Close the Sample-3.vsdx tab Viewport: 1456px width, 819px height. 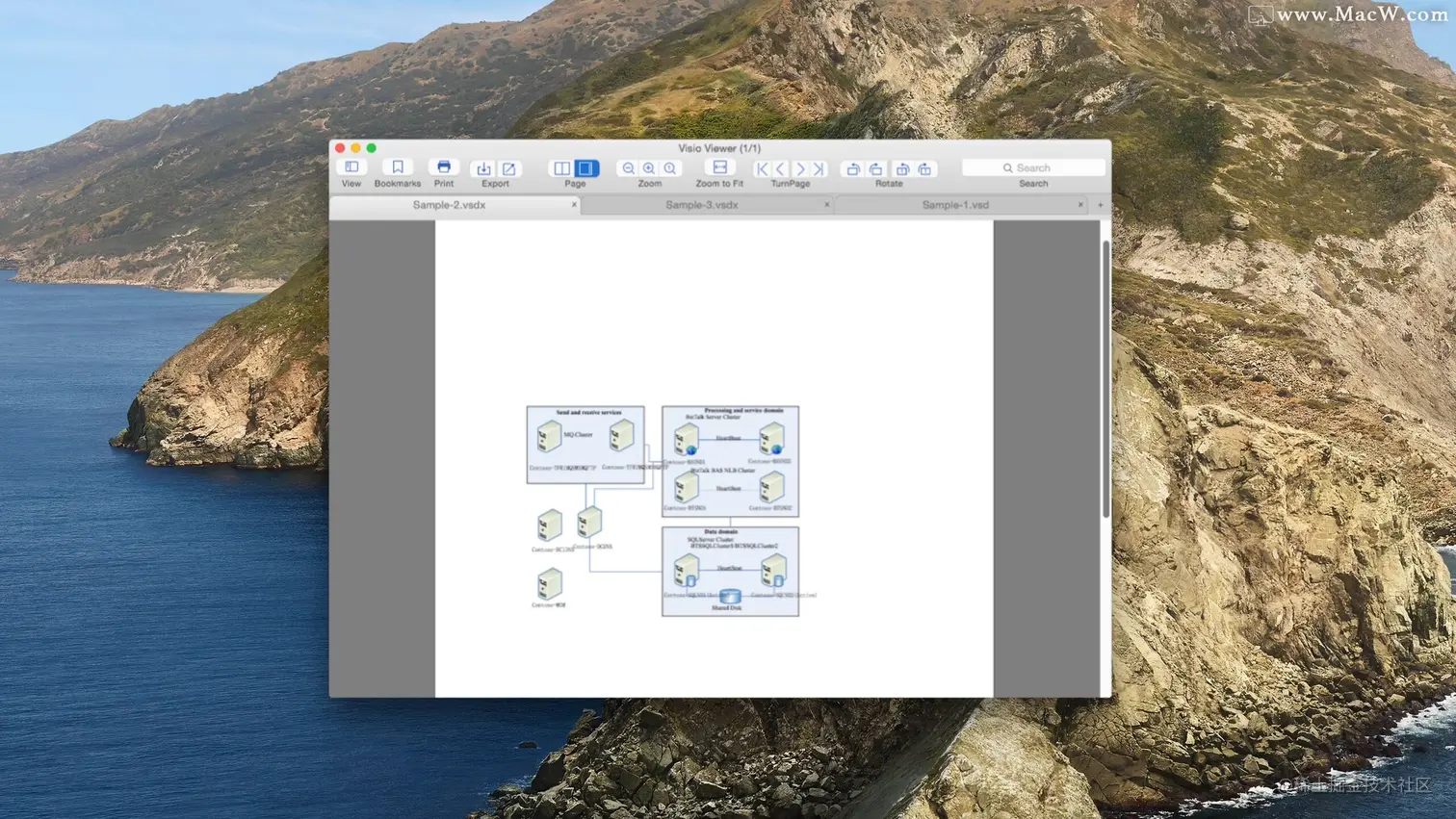click(827, 205)
